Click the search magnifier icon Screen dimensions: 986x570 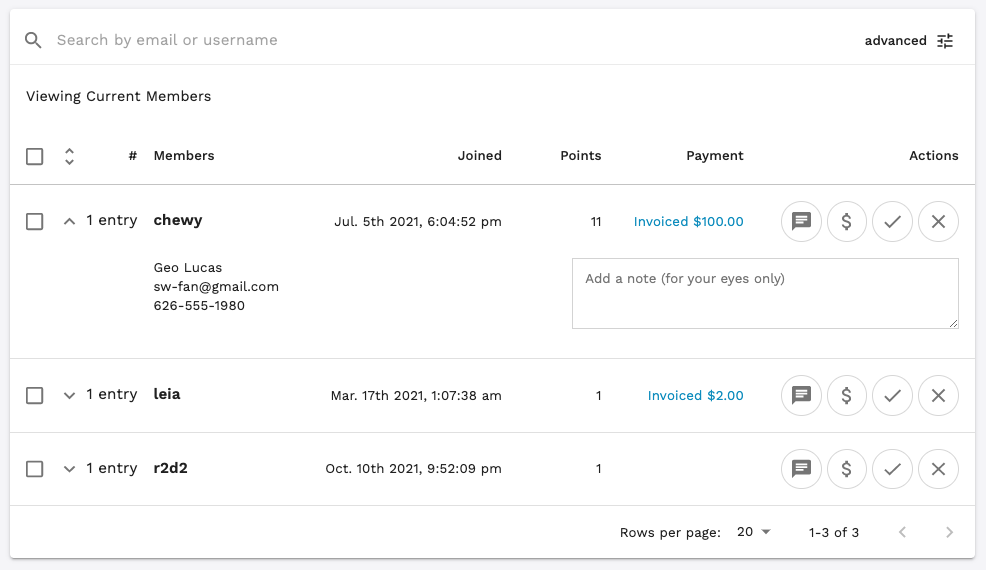tap(34, 40)
